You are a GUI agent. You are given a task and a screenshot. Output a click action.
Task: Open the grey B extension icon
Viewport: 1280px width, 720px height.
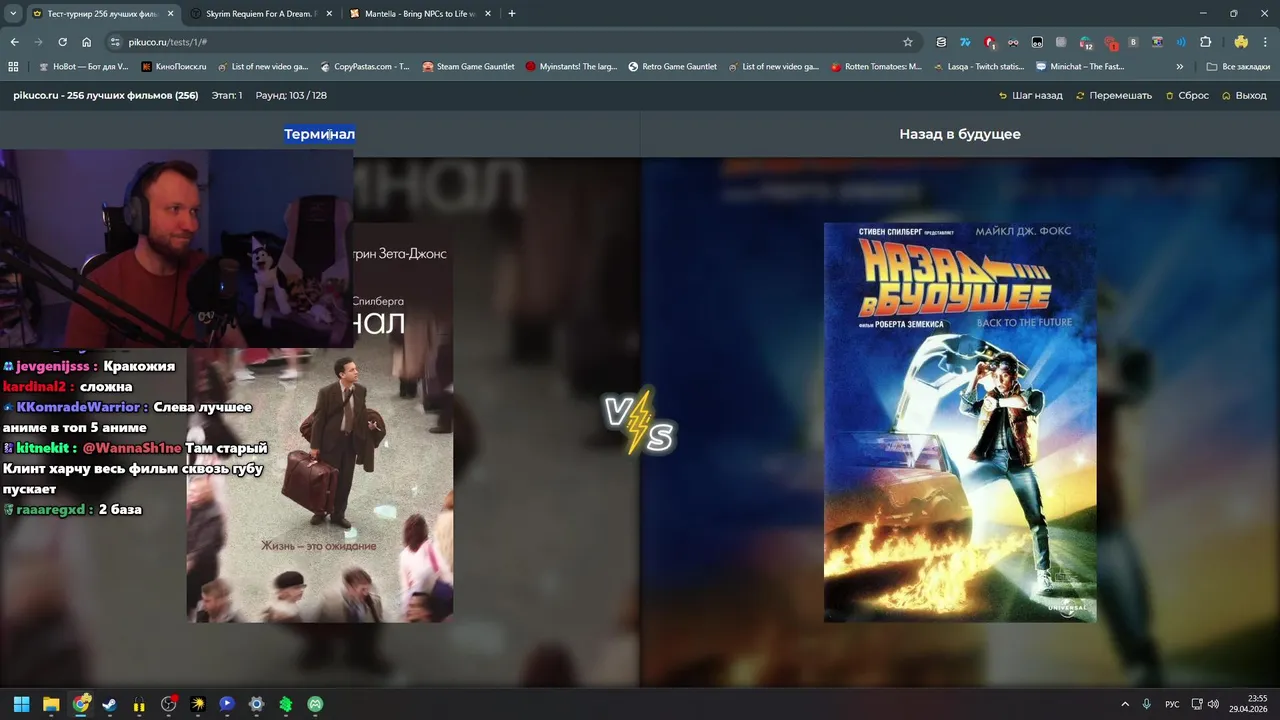(1133, 42)
